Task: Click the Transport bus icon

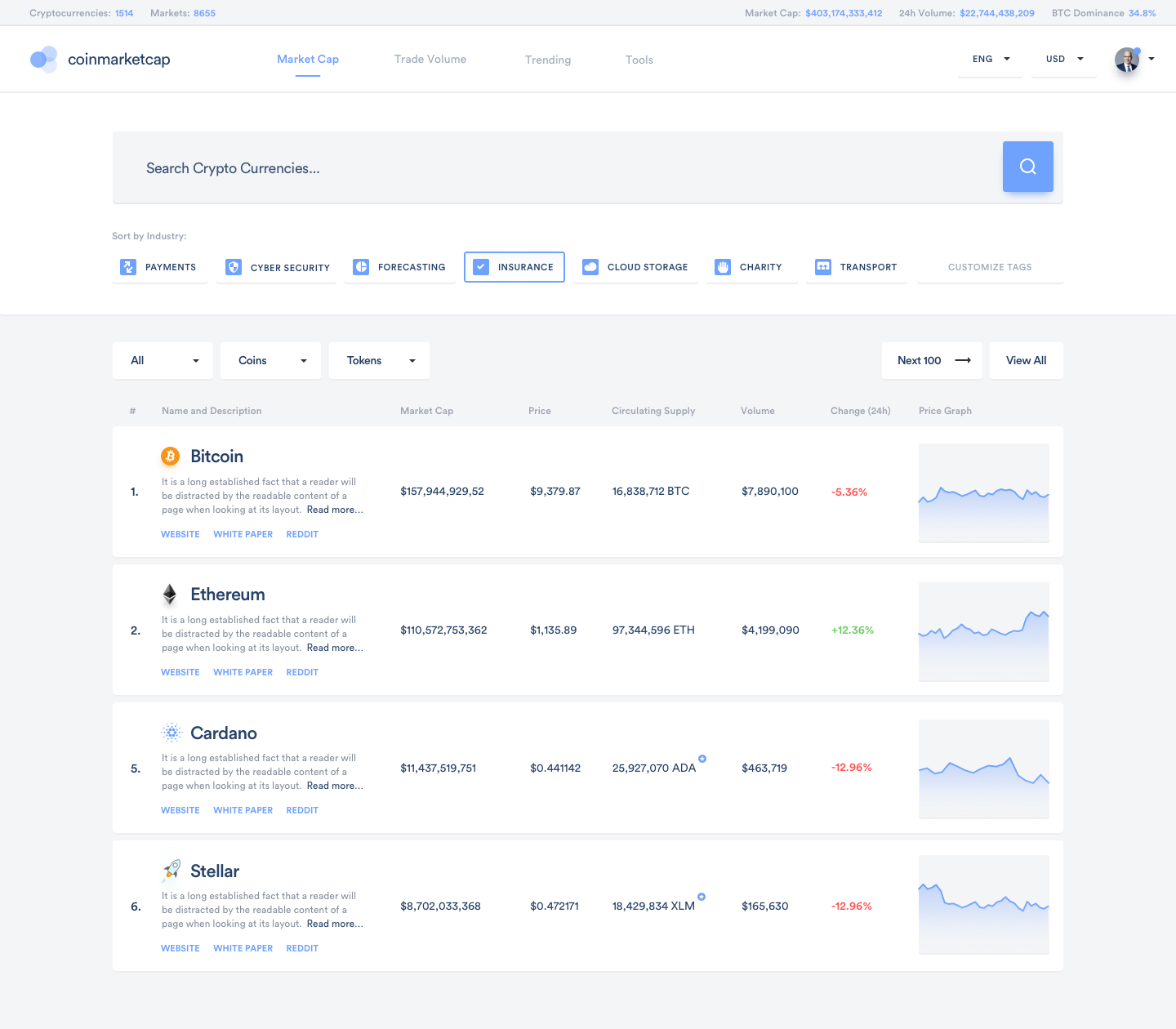Action: [823, 267]
